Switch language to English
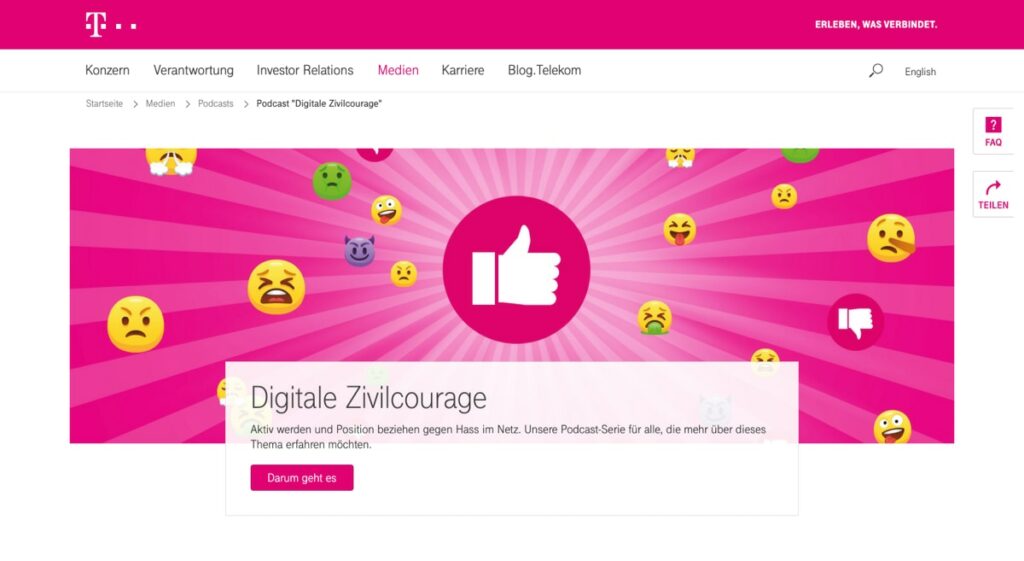The width and height of the screenshot is (1024, 561). [920, 72]
